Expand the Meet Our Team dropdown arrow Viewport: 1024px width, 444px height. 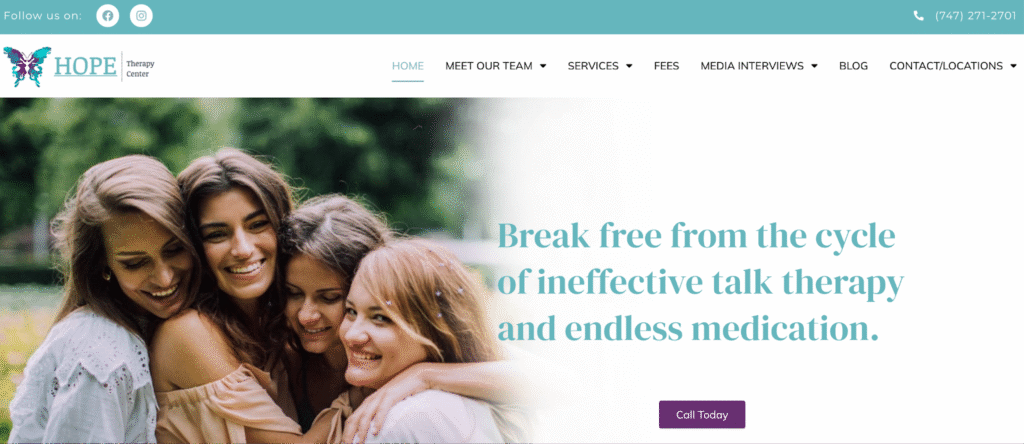(543, 66)
